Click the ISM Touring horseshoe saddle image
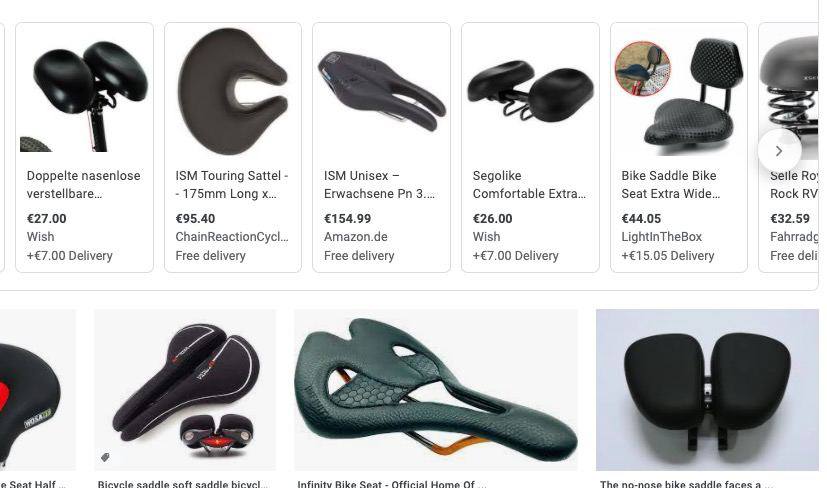This screenshot has height=488, width=827. [x=233, y=91]
